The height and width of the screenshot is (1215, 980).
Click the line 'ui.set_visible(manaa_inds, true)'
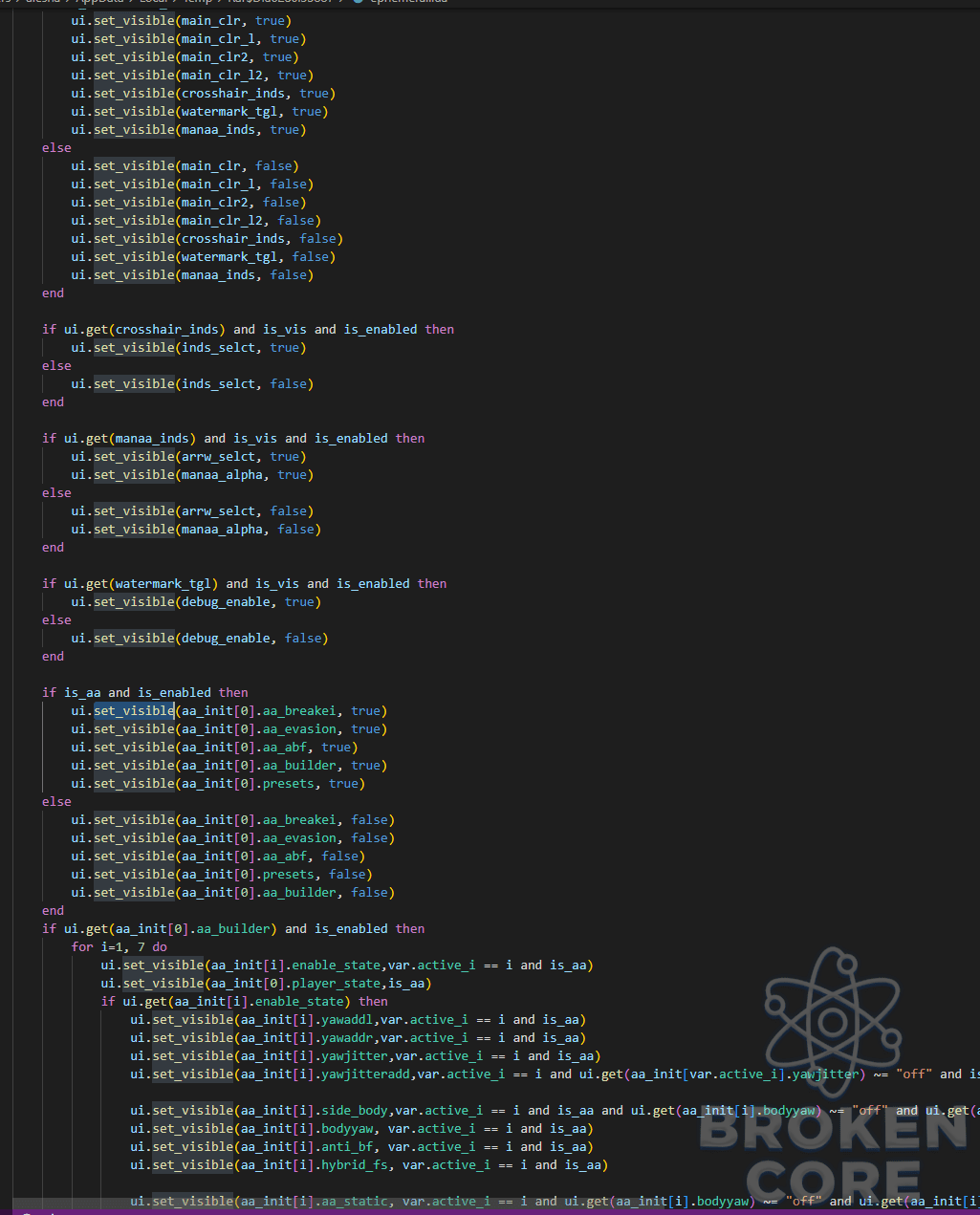[188, 130]
